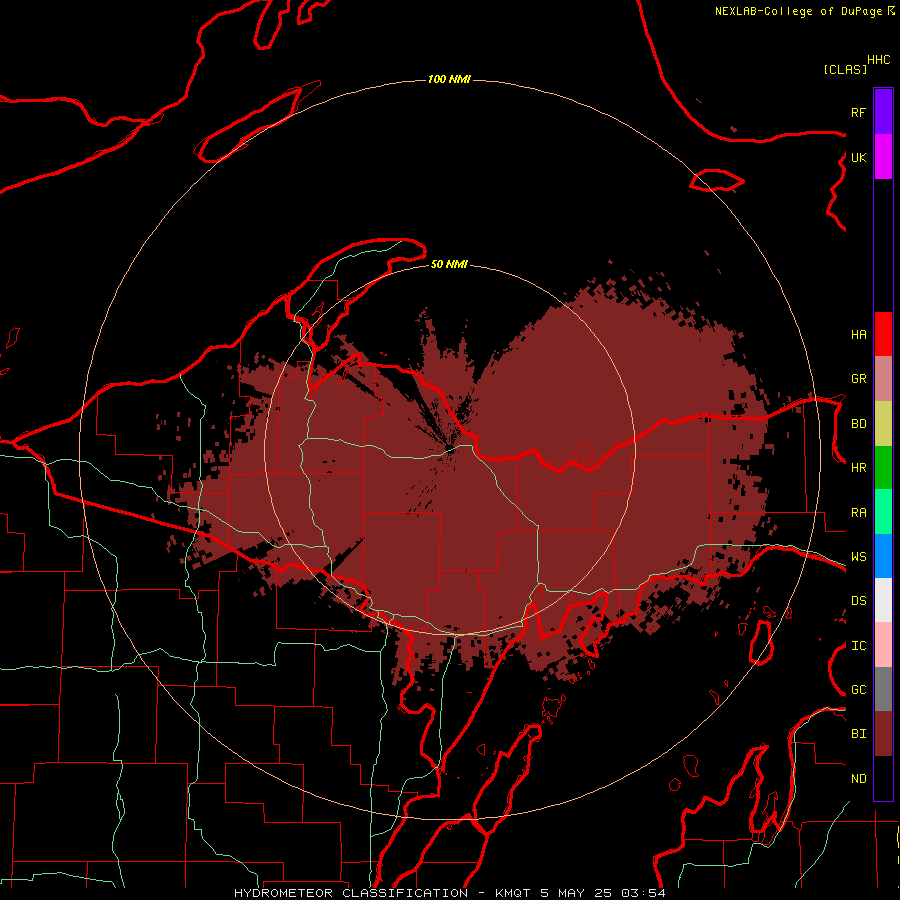Click the GC legend label

858,690
